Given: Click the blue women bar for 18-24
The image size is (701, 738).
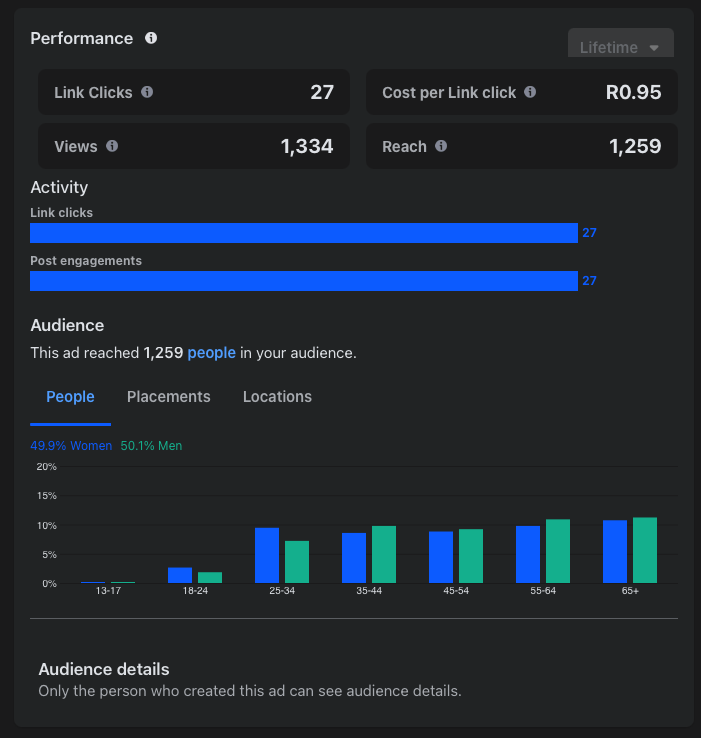Looking at the screenshot, I should 180,575.
